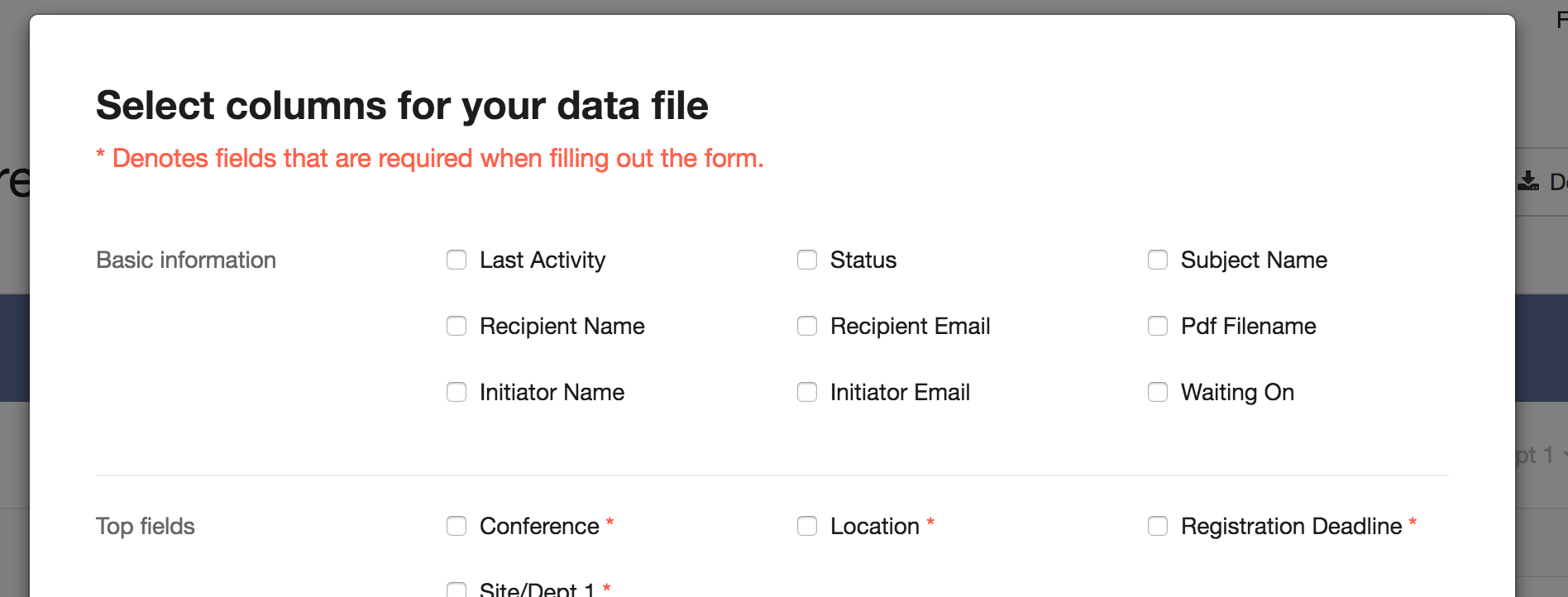The image size is (1568, 597).
Task: Click the "Select columns for your data file" heading
Action: (402, 106)
